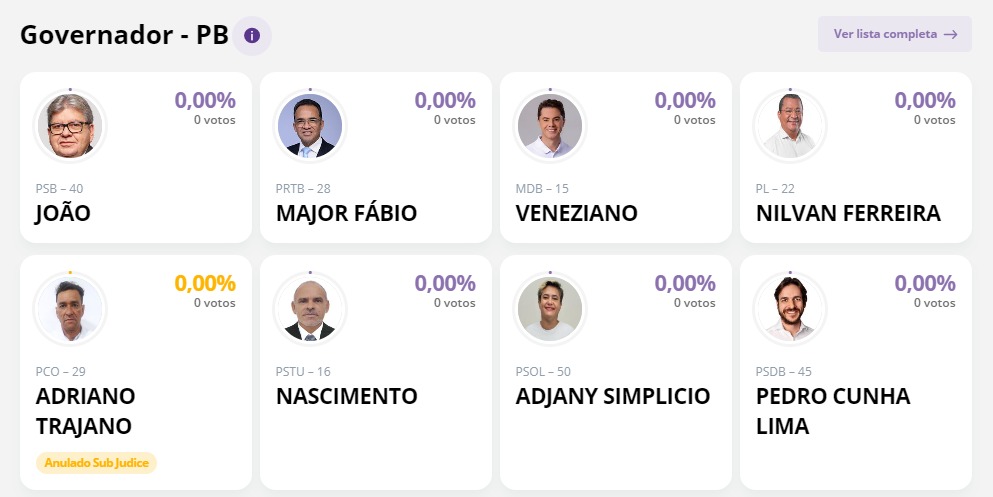
Task: Open Adriano Trajano's photo
Action: (x=70, y=308)
